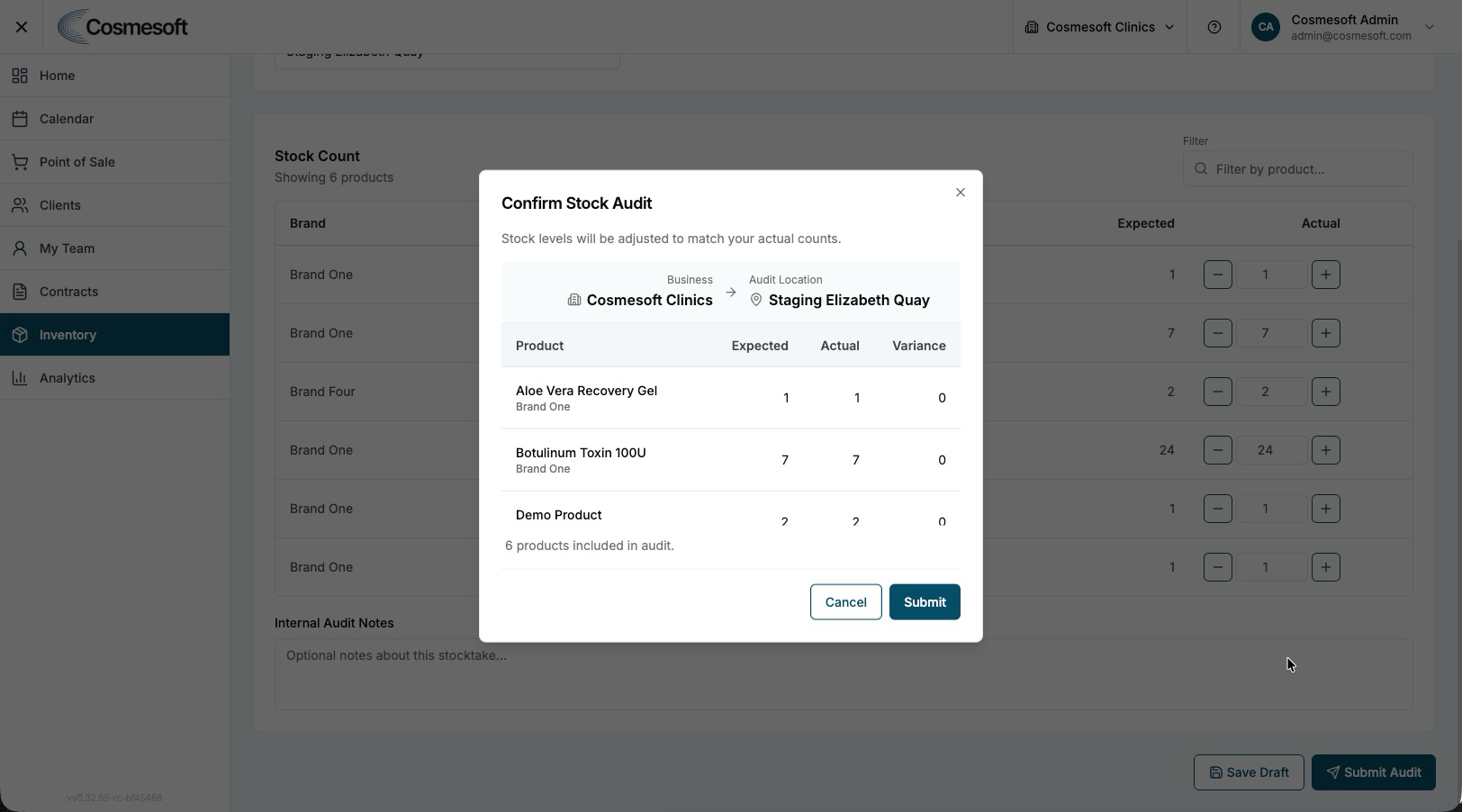Click the actual count field showing 7

tap(1271, 333)
